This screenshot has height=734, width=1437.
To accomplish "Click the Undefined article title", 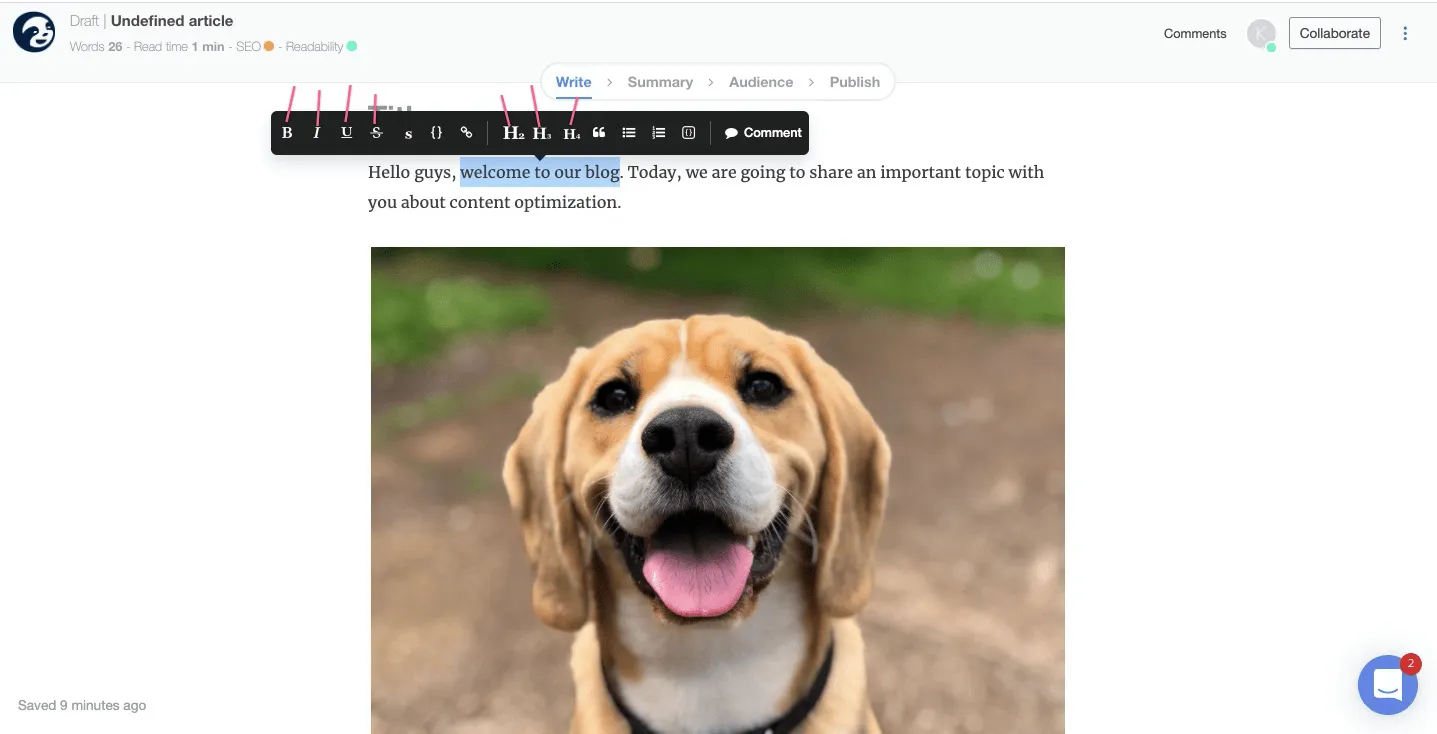I will click(172, 20).
